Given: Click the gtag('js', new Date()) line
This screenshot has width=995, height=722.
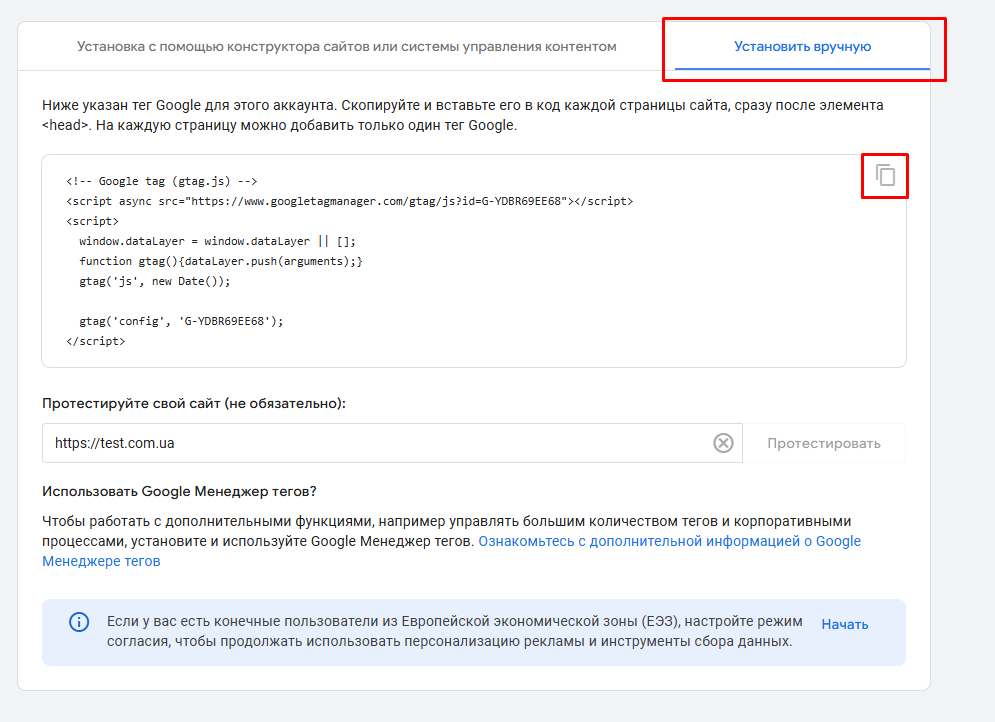Looking at the screenshot, I should point(155,281).
